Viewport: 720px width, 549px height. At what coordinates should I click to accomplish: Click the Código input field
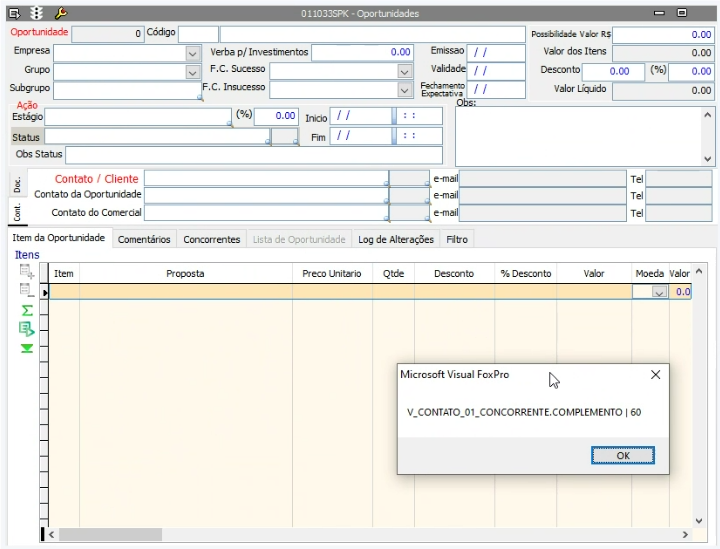tap(198, 34)
